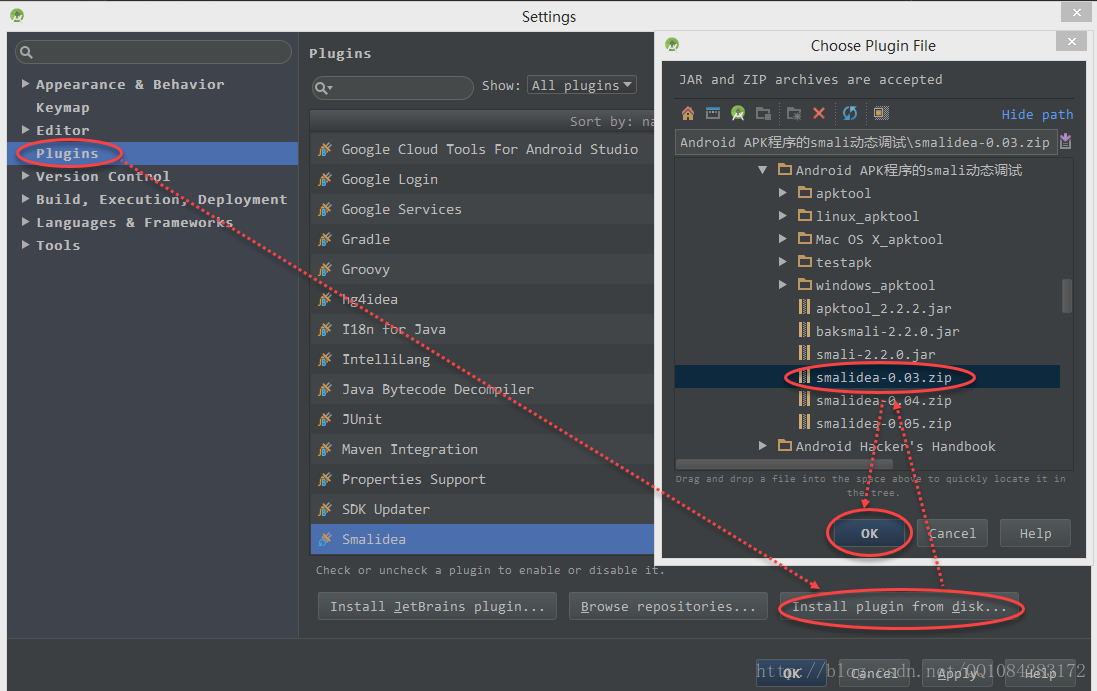Click the smalidea-0.05.zip archive icon

coord(805,422)
